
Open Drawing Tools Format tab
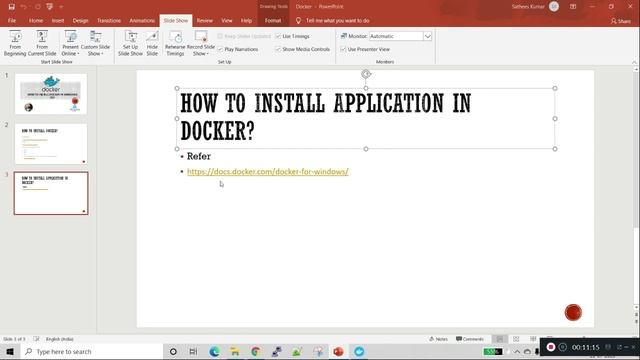click(x=273, y=20)
